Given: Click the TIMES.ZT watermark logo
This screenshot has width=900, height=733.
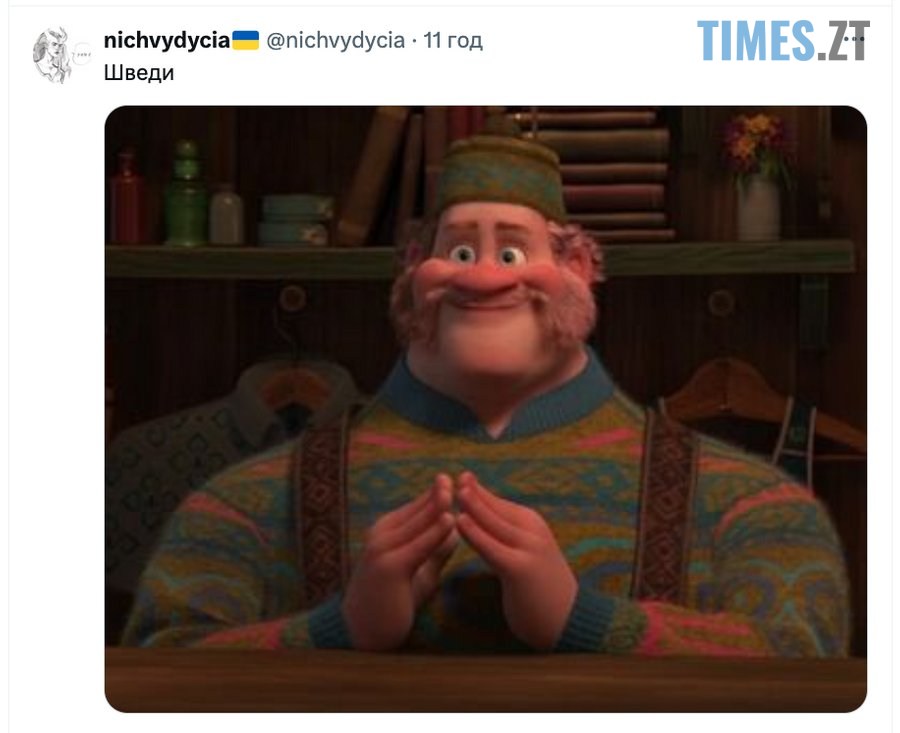Looking at the screenshot, I should point(783,40).
